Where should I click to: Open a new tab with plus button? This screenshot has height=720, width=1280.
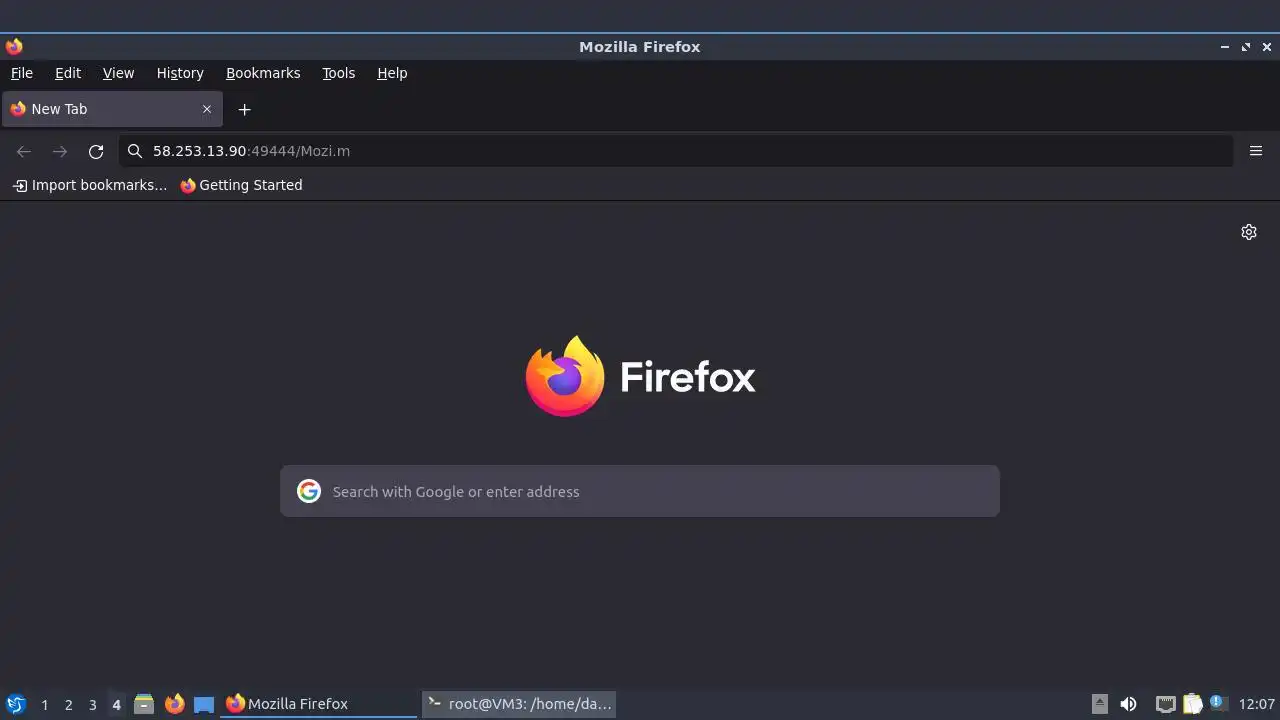(244, 109)
